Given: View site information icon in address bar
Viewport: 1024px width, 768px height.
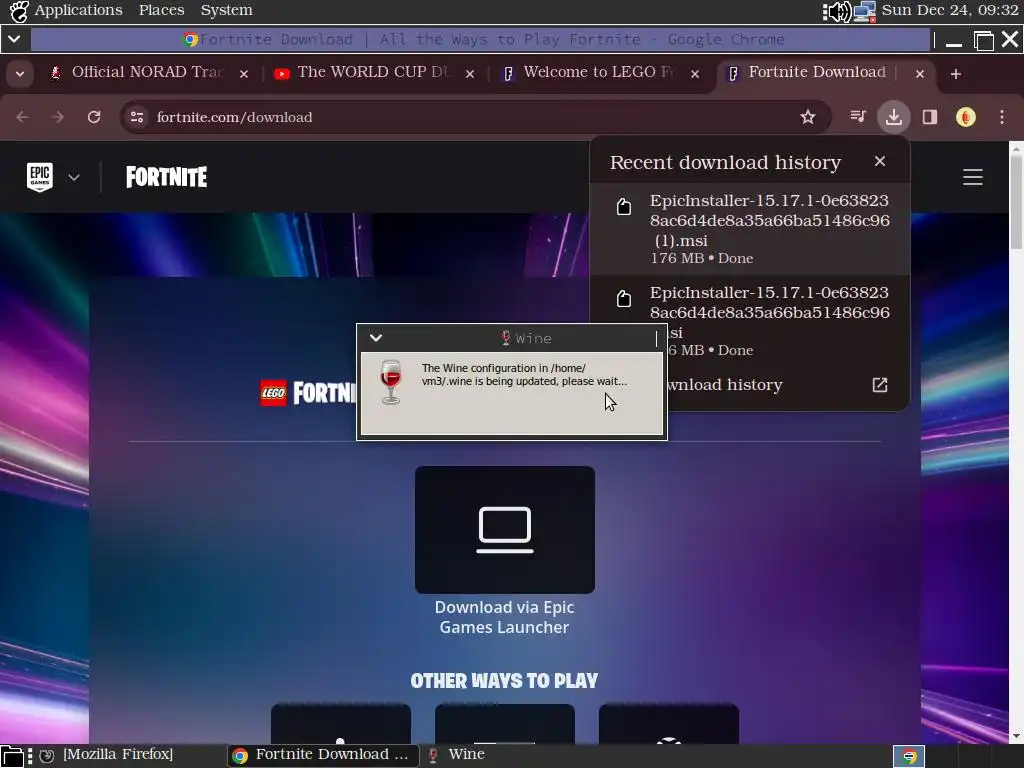Looking at the screenshot, I should point(137,117).
